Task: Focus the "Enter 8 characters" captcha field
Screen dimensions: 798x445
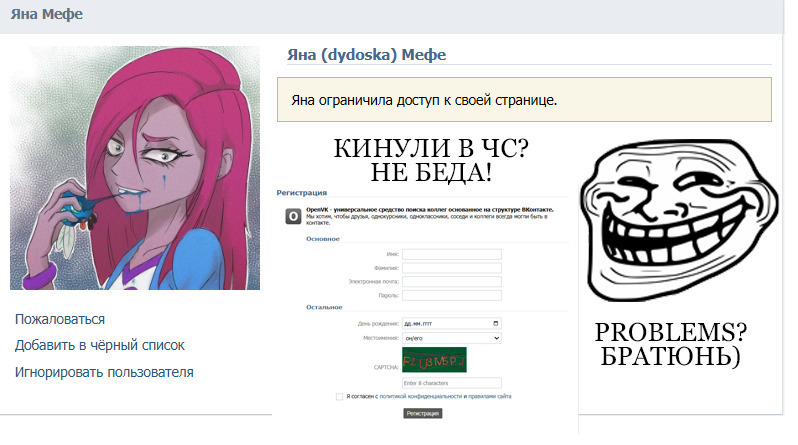Action: (451, 383)
